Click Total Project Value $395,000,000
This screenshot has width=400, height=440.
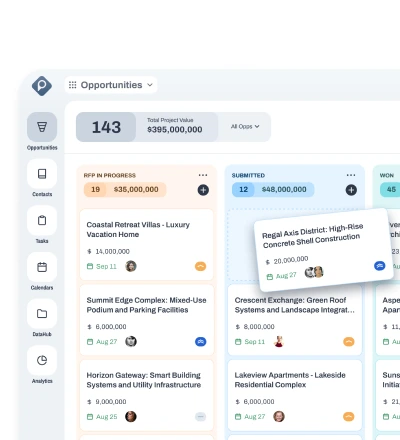click(175, 126)
